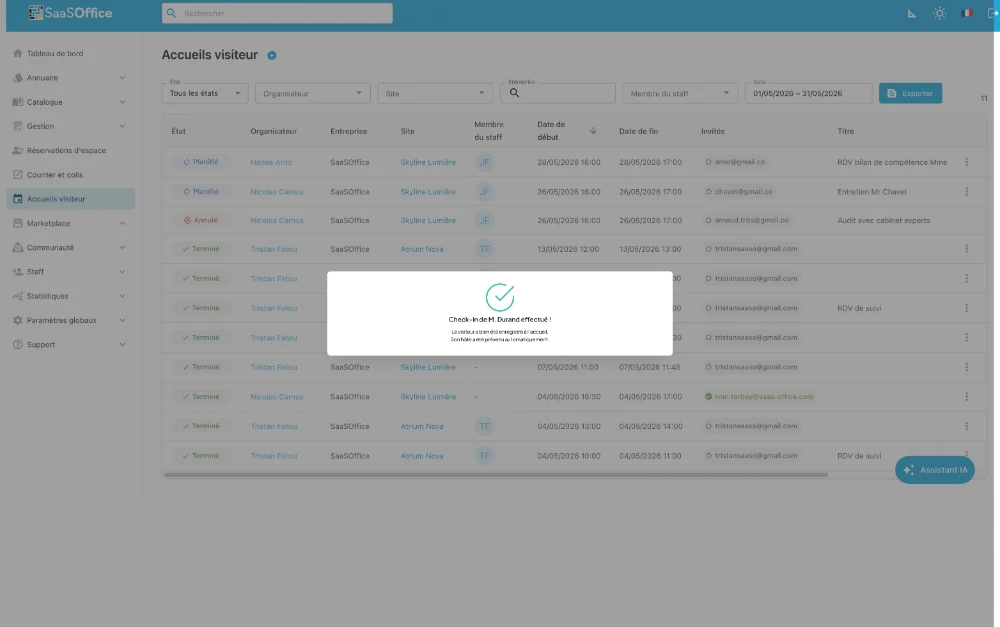
Task: Click the Annulé status chip
Action: 201,221
